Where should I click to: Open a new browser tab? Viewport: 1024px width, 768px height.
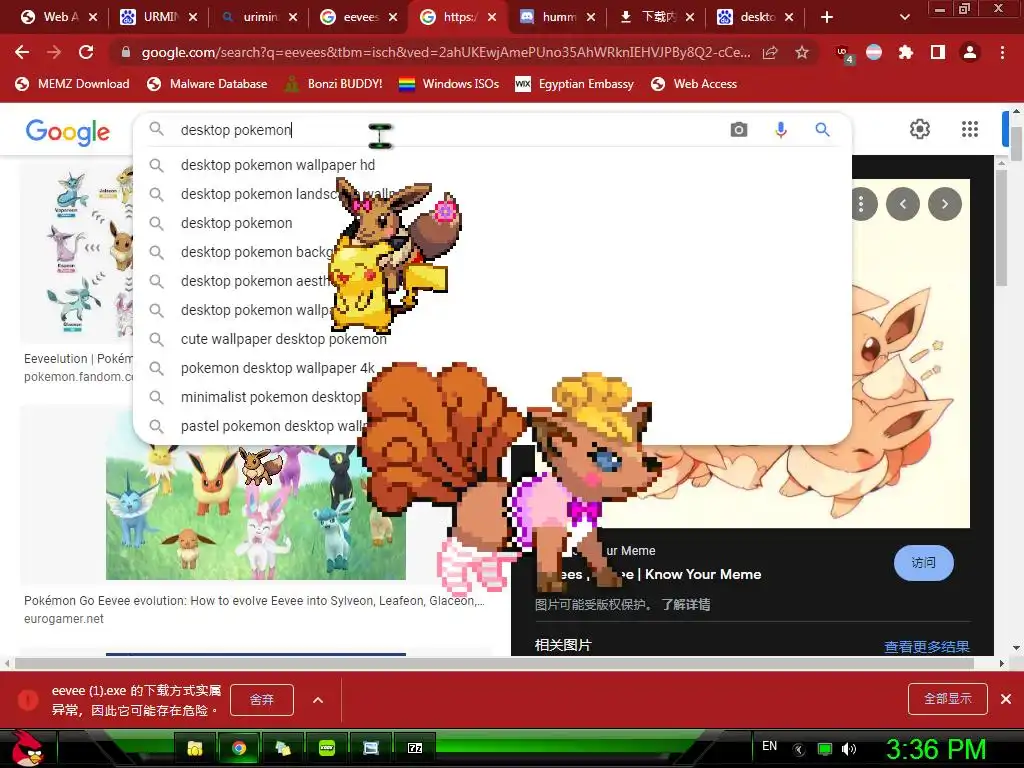(827, 17)
